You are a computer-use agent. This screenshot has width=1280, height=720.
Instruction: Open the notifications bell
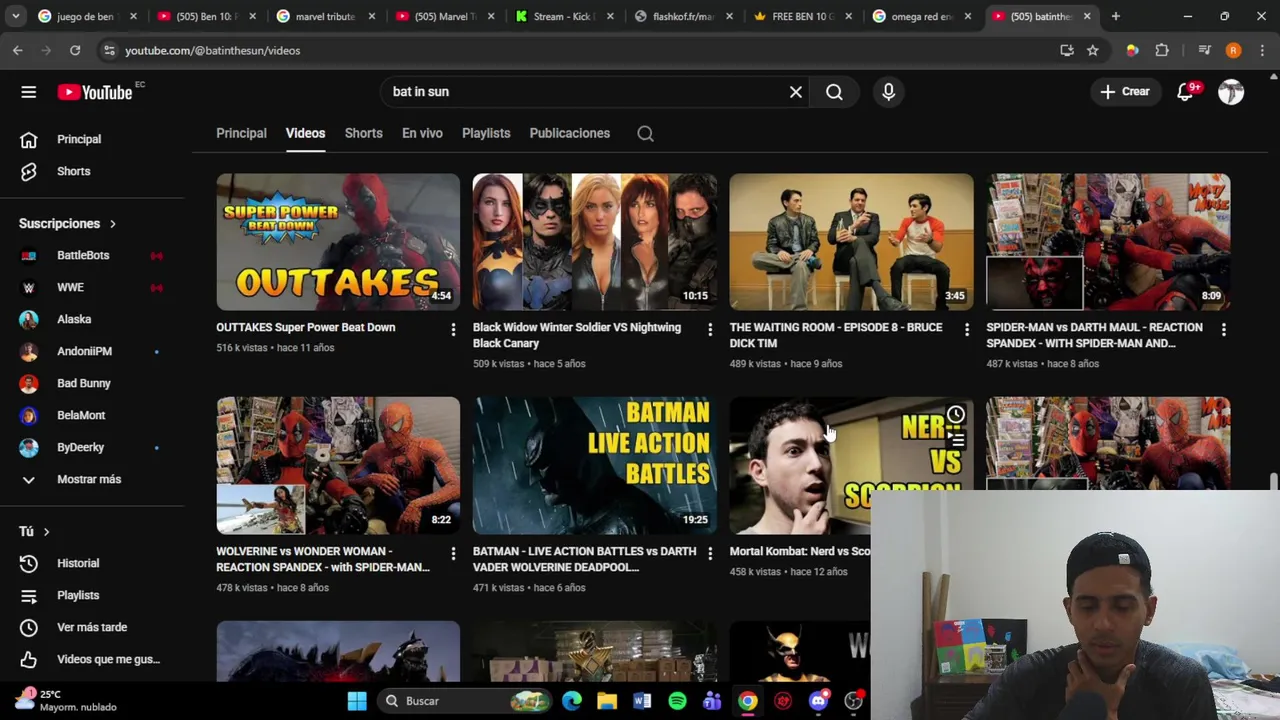(1185, 92)
